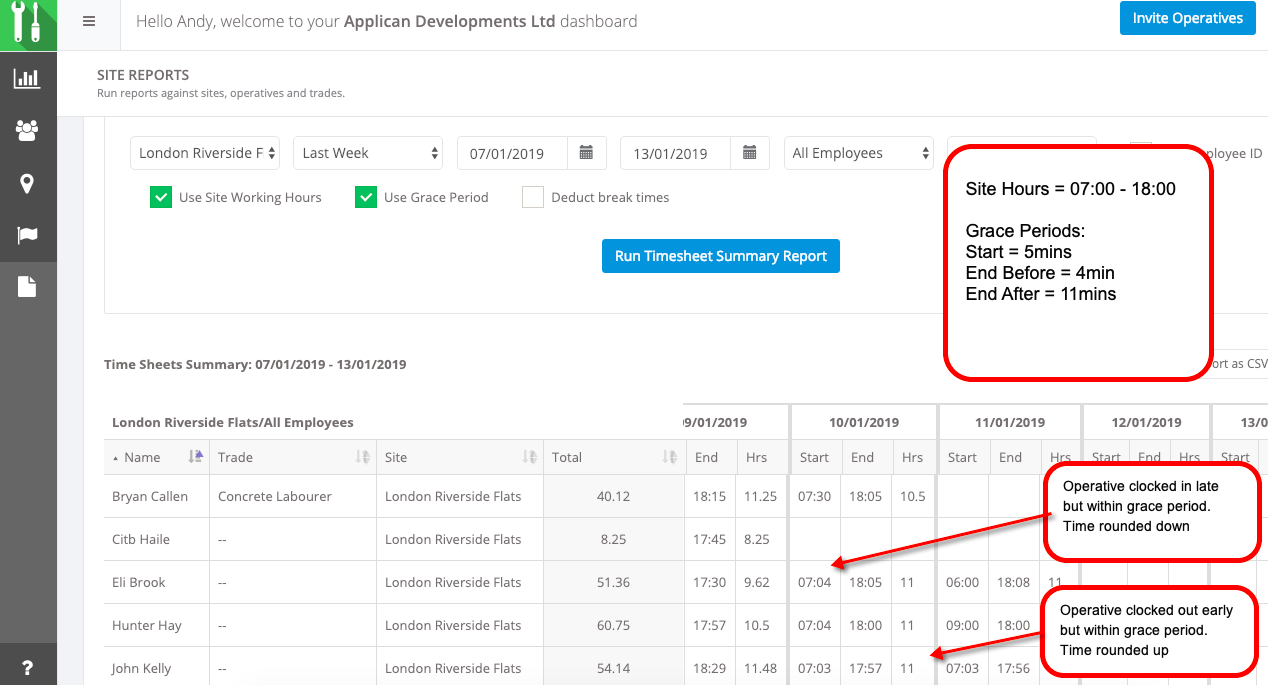
Task: Uncheck Use Grace Period checkbox
Action: [366, 197]
